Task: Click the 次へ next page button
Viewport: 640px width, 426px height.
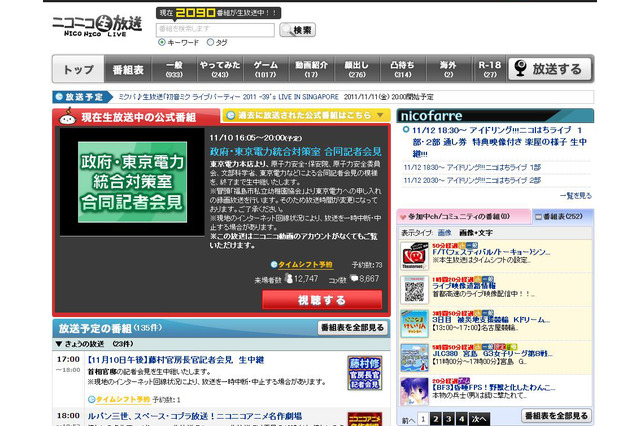Action: (x=479, y=419)
